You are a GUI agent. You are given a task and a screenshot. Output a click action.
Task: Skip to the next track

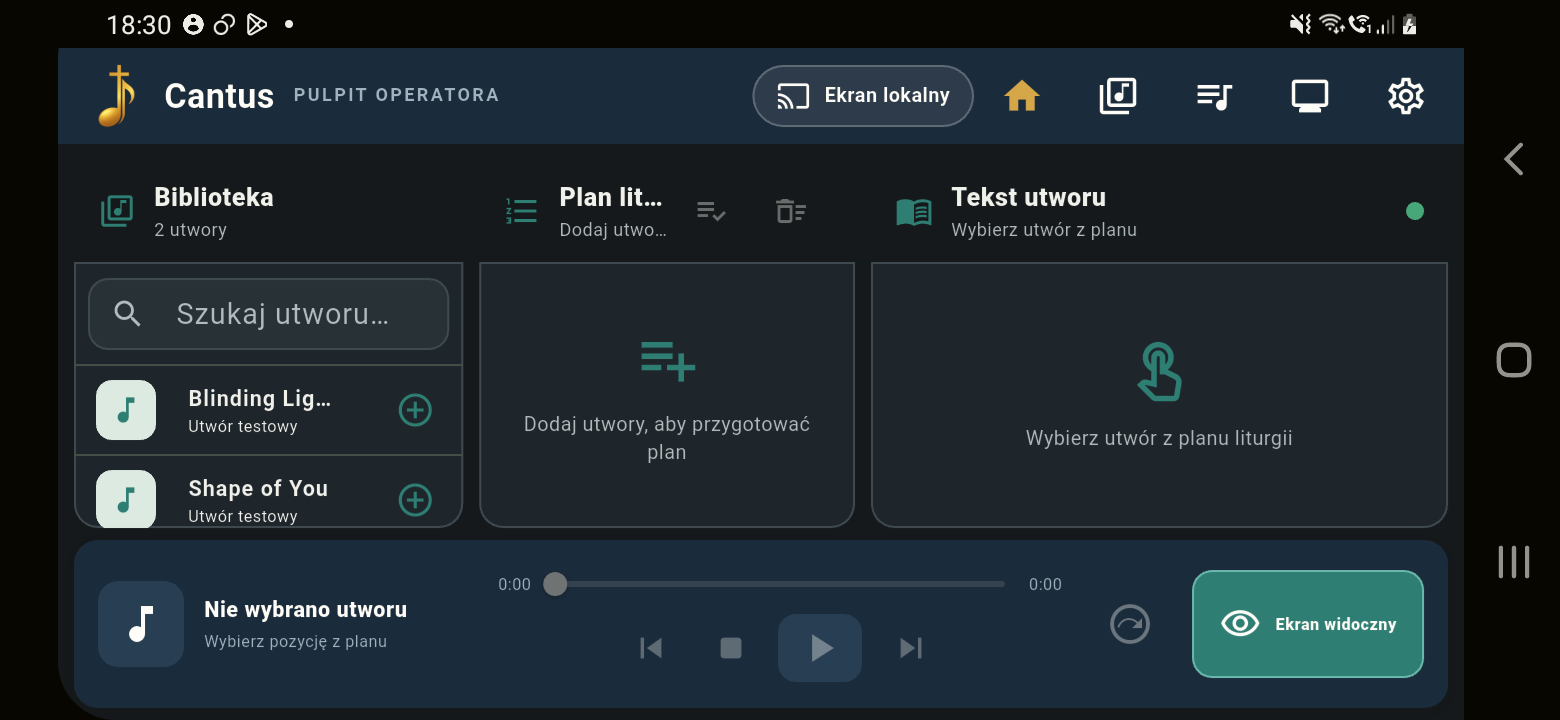(x=910, y=648)
